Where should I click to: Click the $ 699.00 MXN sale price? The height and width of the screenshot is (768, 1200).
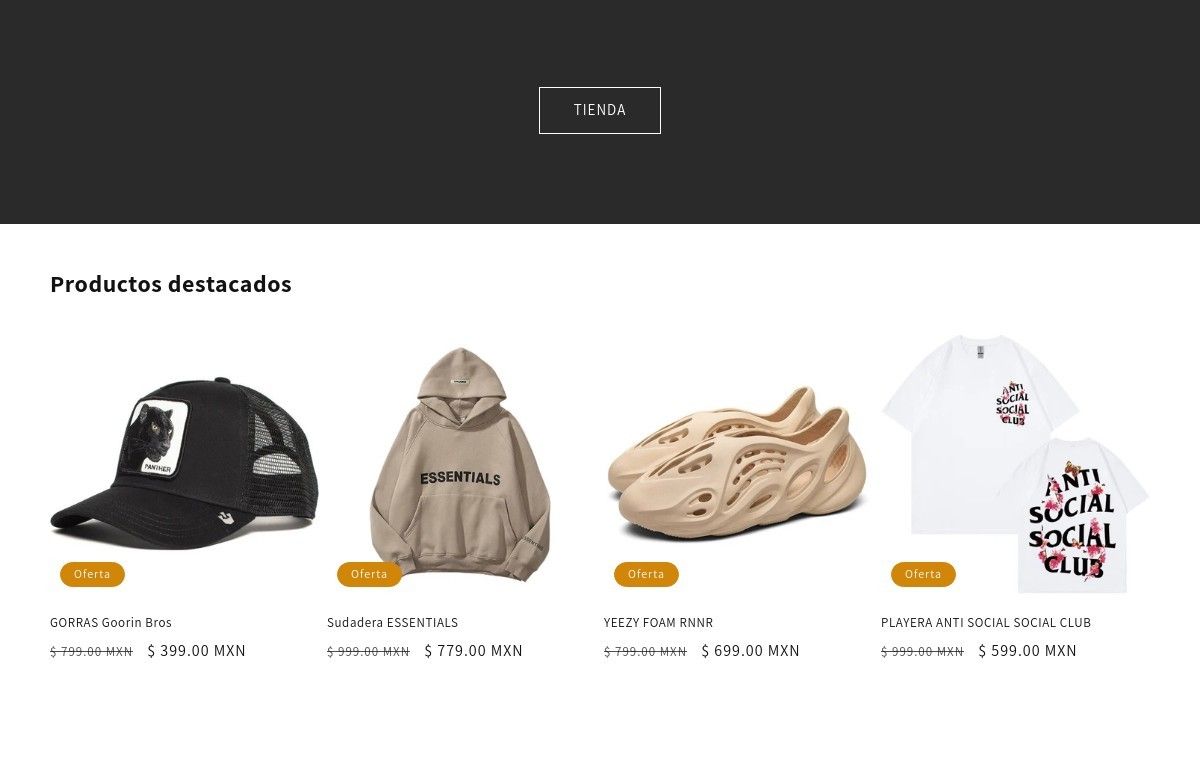751,651
